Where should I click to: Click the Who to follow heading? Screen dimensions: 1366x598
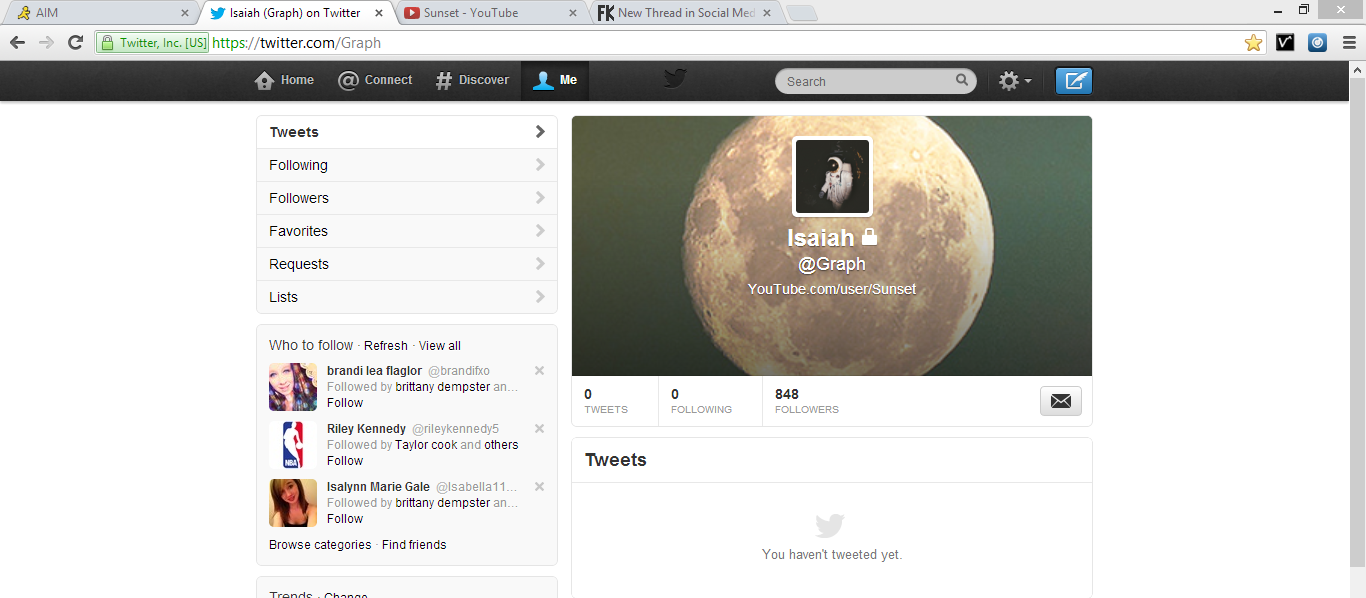[x=311, y=345]
